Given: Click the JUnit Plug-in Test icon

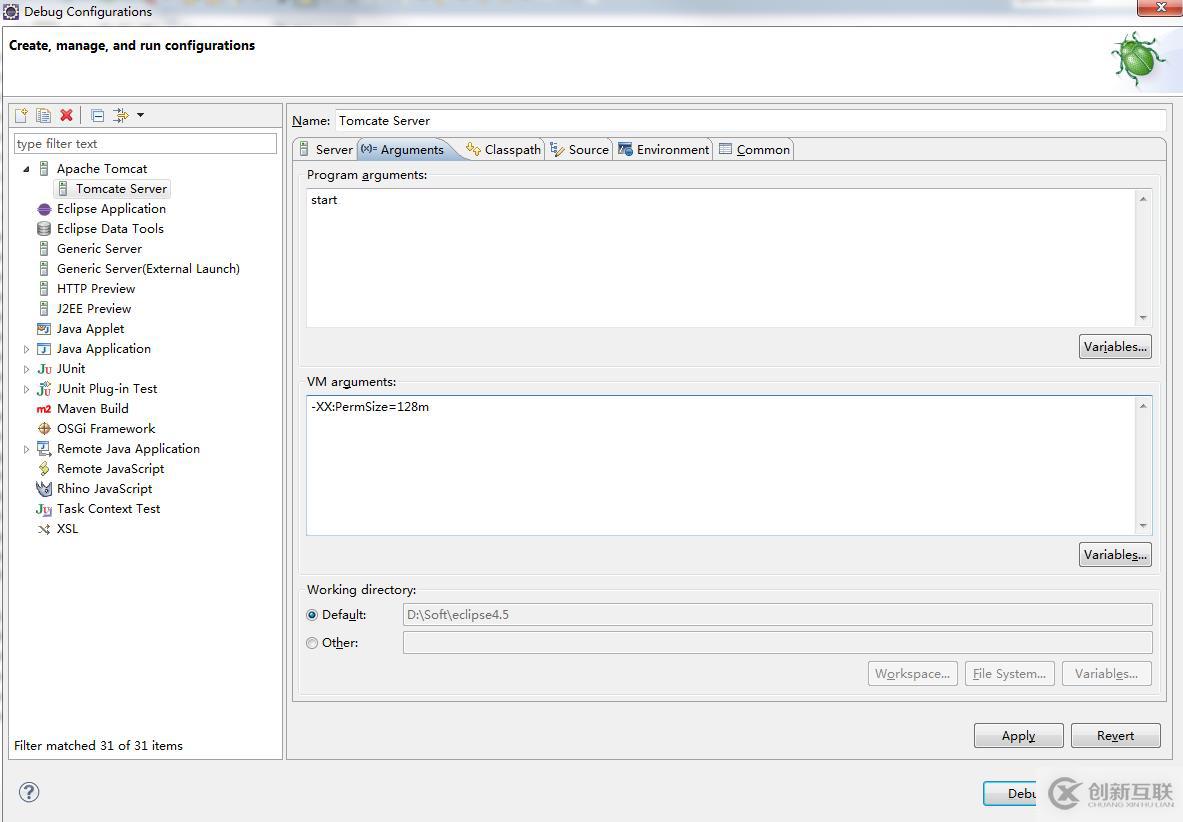Looking at the screenshot, I should tap(44, 389).
